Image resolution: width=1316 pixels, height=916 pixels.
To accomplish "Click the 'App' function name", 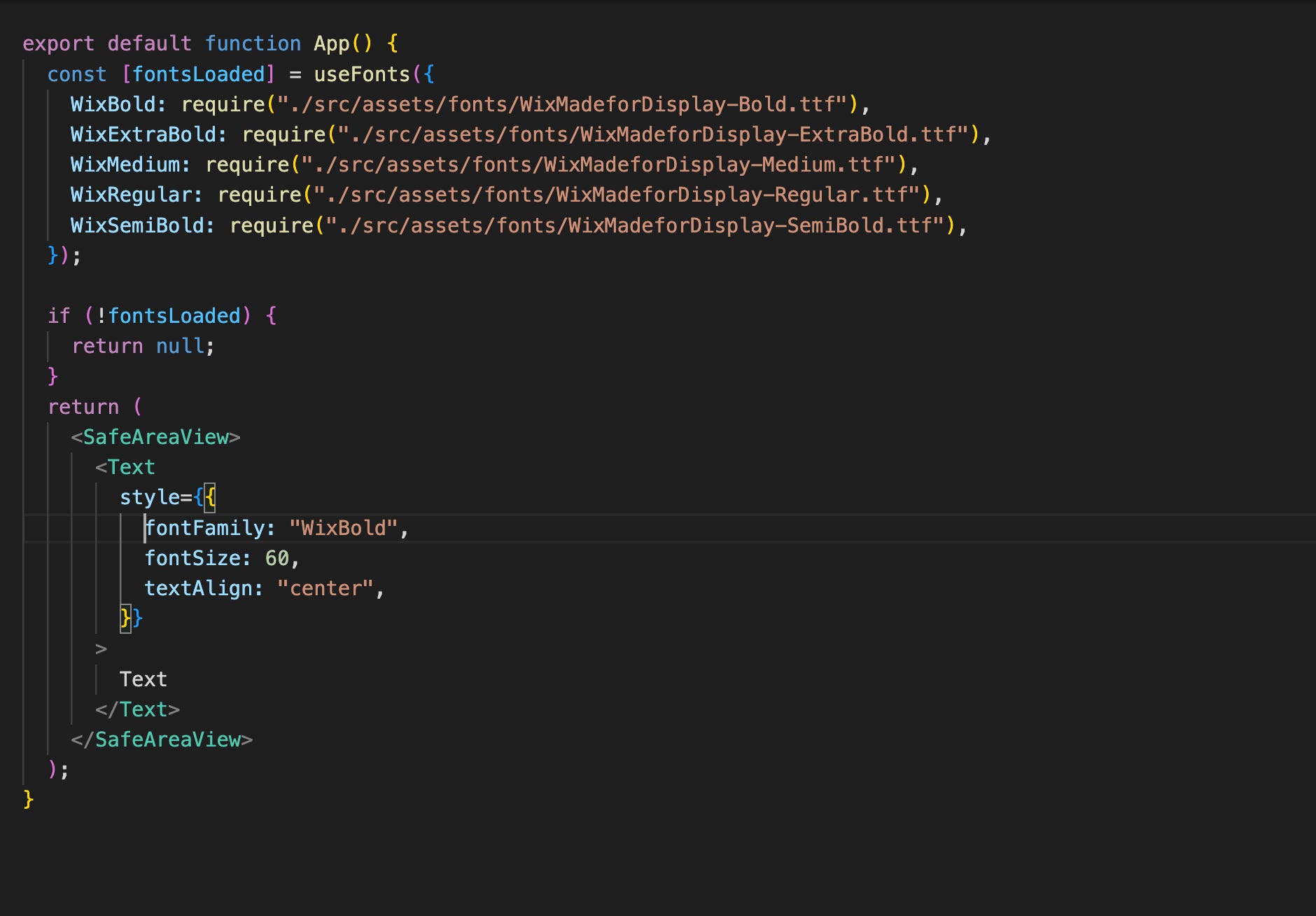I will point(331,43).
